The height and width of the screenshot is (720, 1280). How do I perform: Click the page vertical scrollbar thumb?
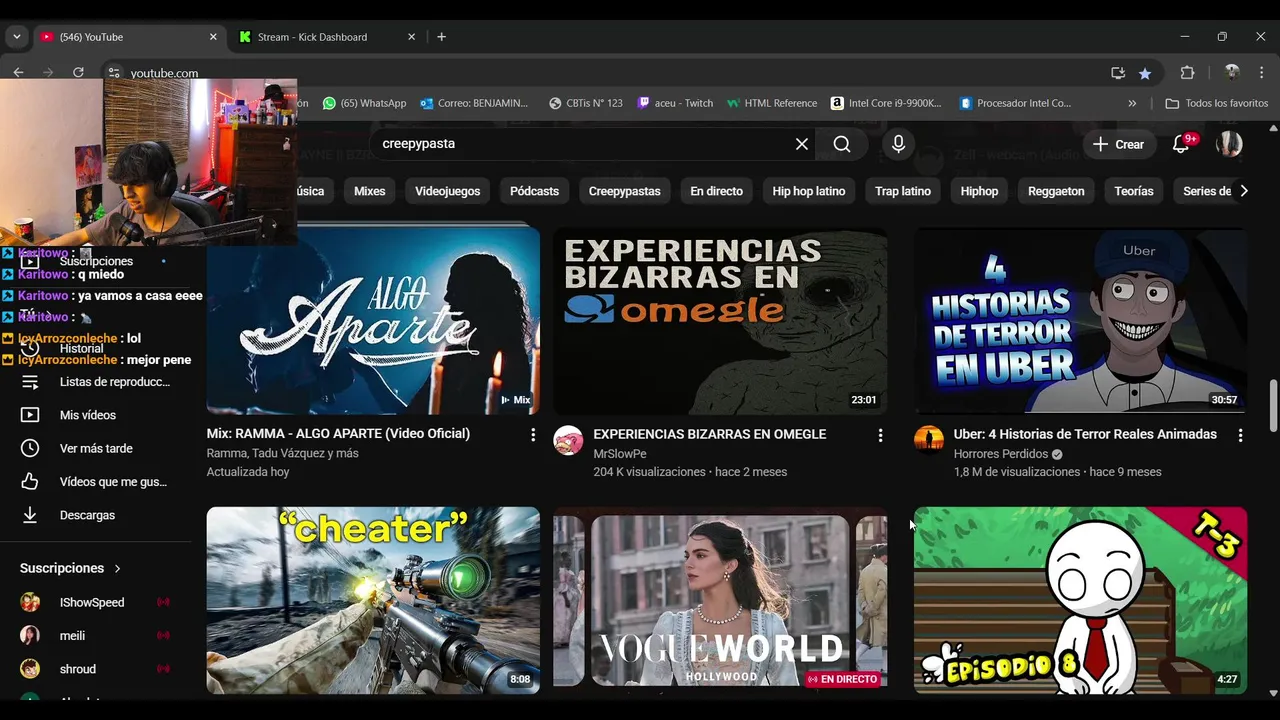pyautogui.click(x=1273, y=406)
